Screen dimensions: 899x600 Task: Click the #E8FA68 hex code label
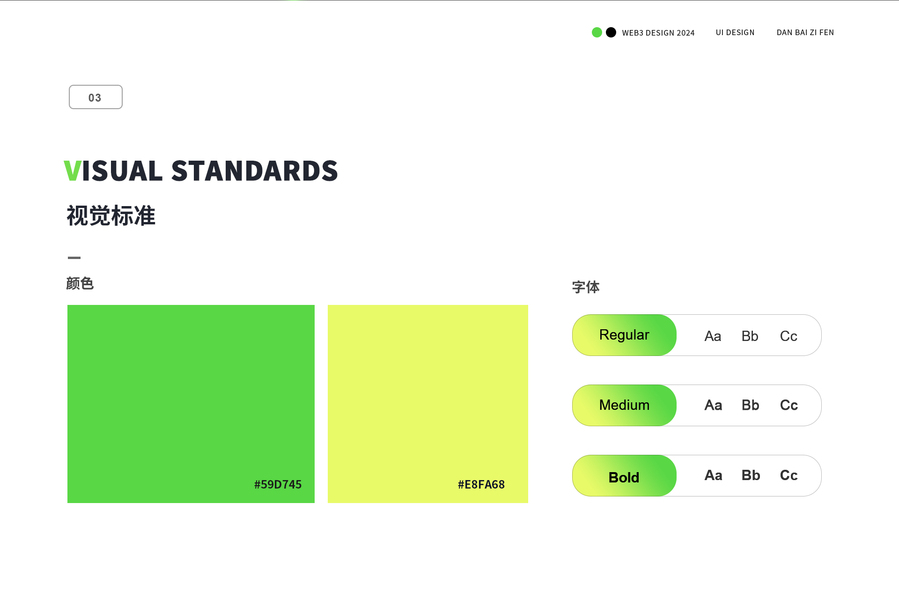coord(481,484)
